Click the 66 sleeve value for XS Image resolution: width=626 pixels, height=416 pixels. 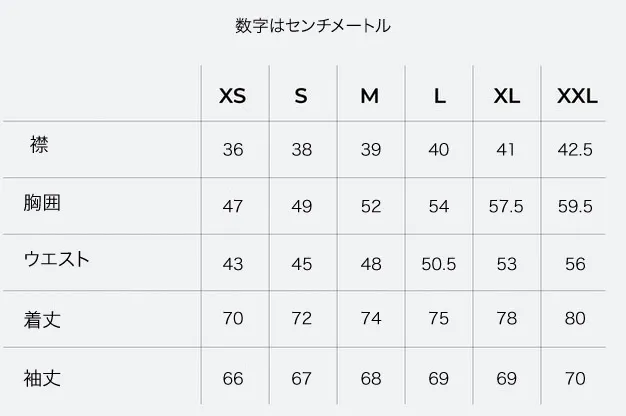[233, 380]
